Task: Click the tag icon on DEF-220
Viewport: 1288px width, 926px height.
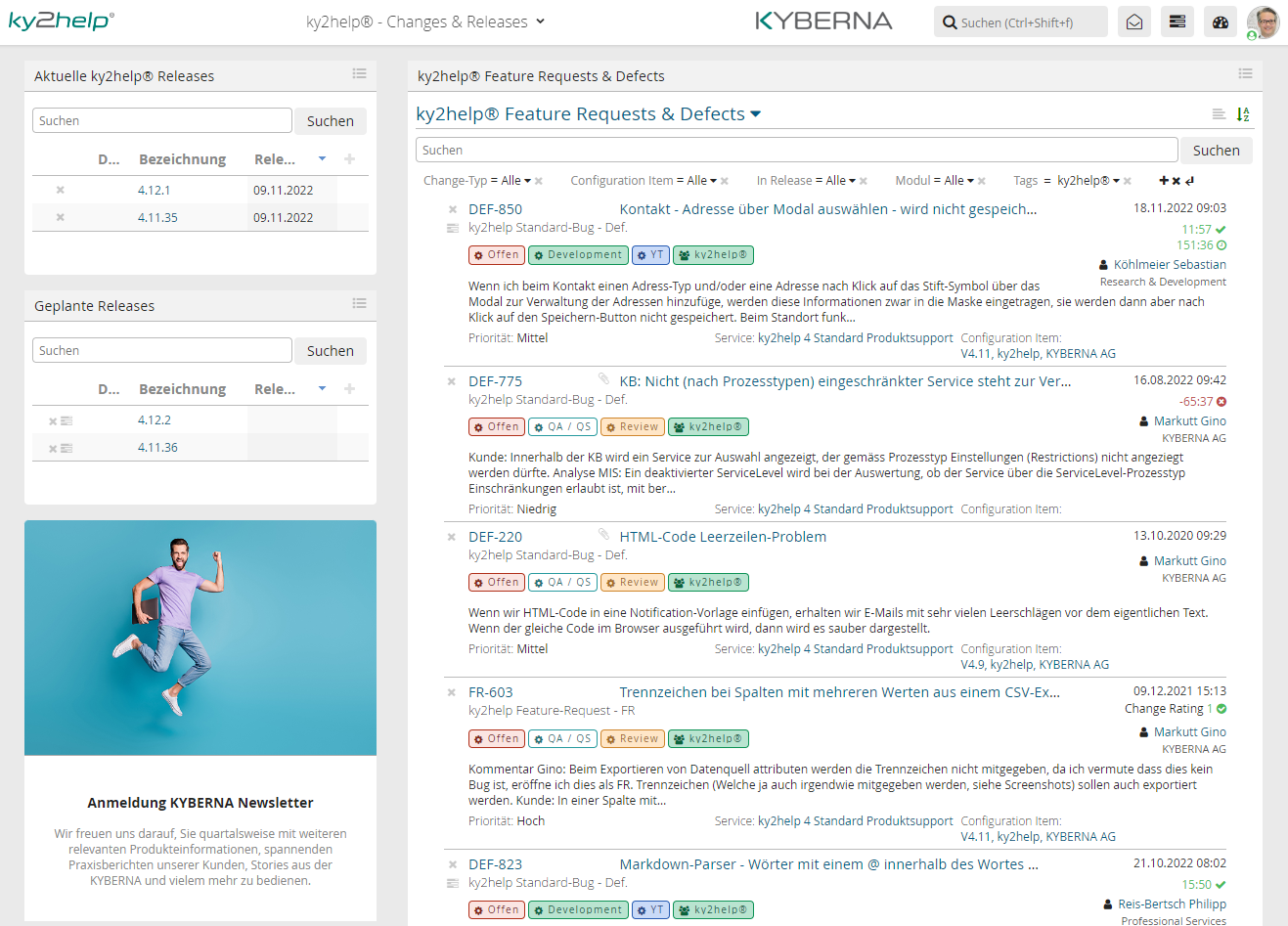Action: click(603, 534)
